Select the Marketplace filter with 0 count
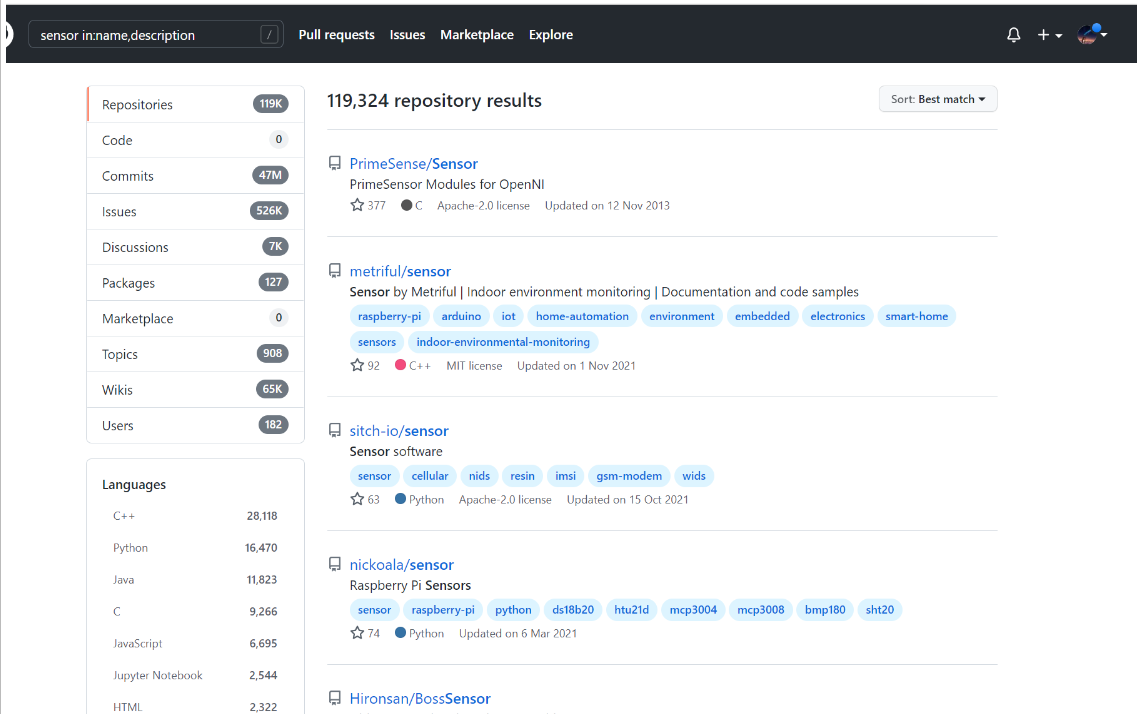 coord(195,318)
